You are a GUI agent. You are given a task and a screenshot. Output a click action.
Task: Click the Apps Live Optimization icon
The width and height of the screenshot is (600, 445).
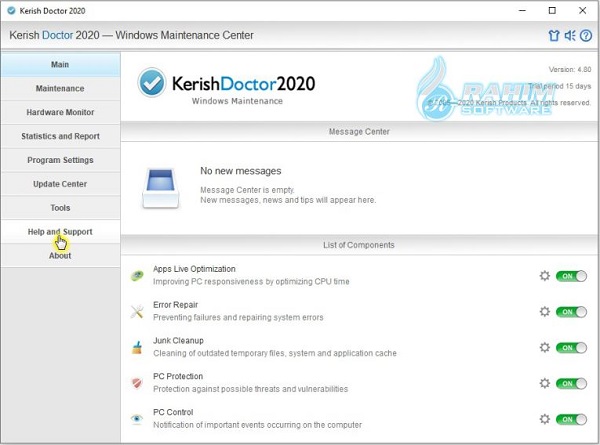point(137,275)
